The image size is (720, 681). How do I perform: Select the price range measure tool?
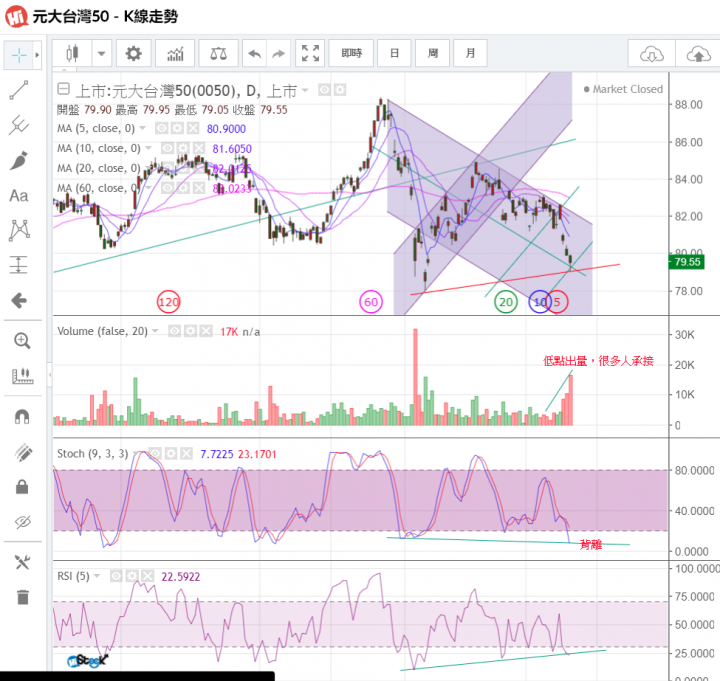pos(18,265)
